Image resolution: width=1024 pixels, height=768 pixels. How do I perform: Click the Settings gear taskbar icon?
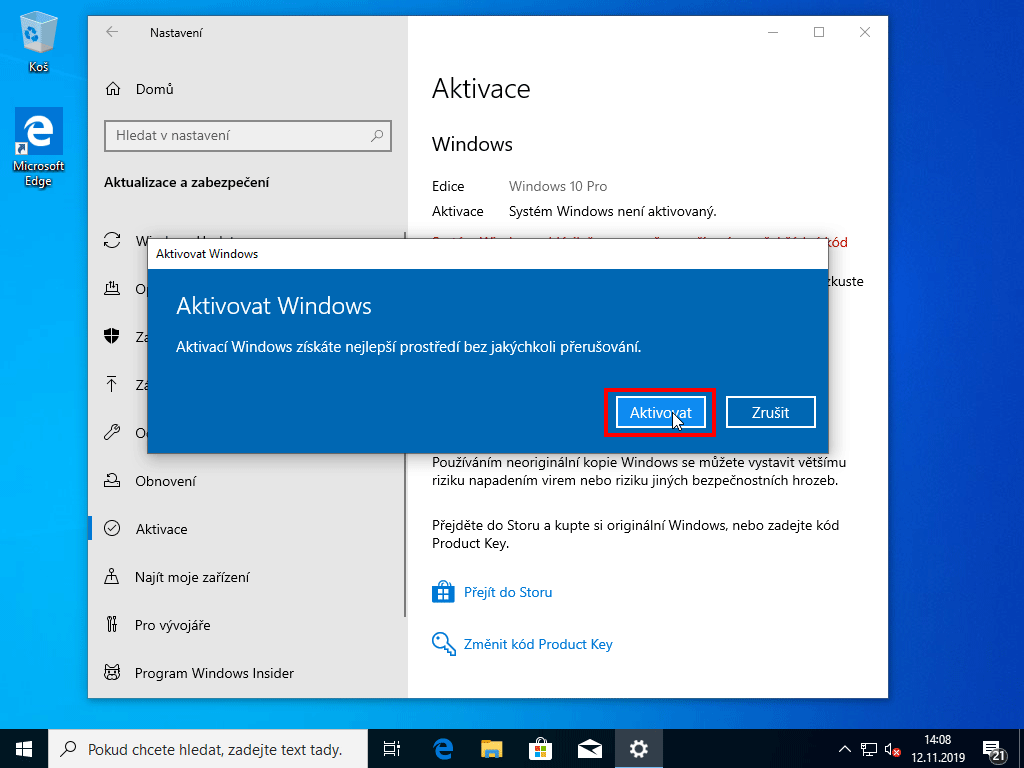tap(639, 748)
